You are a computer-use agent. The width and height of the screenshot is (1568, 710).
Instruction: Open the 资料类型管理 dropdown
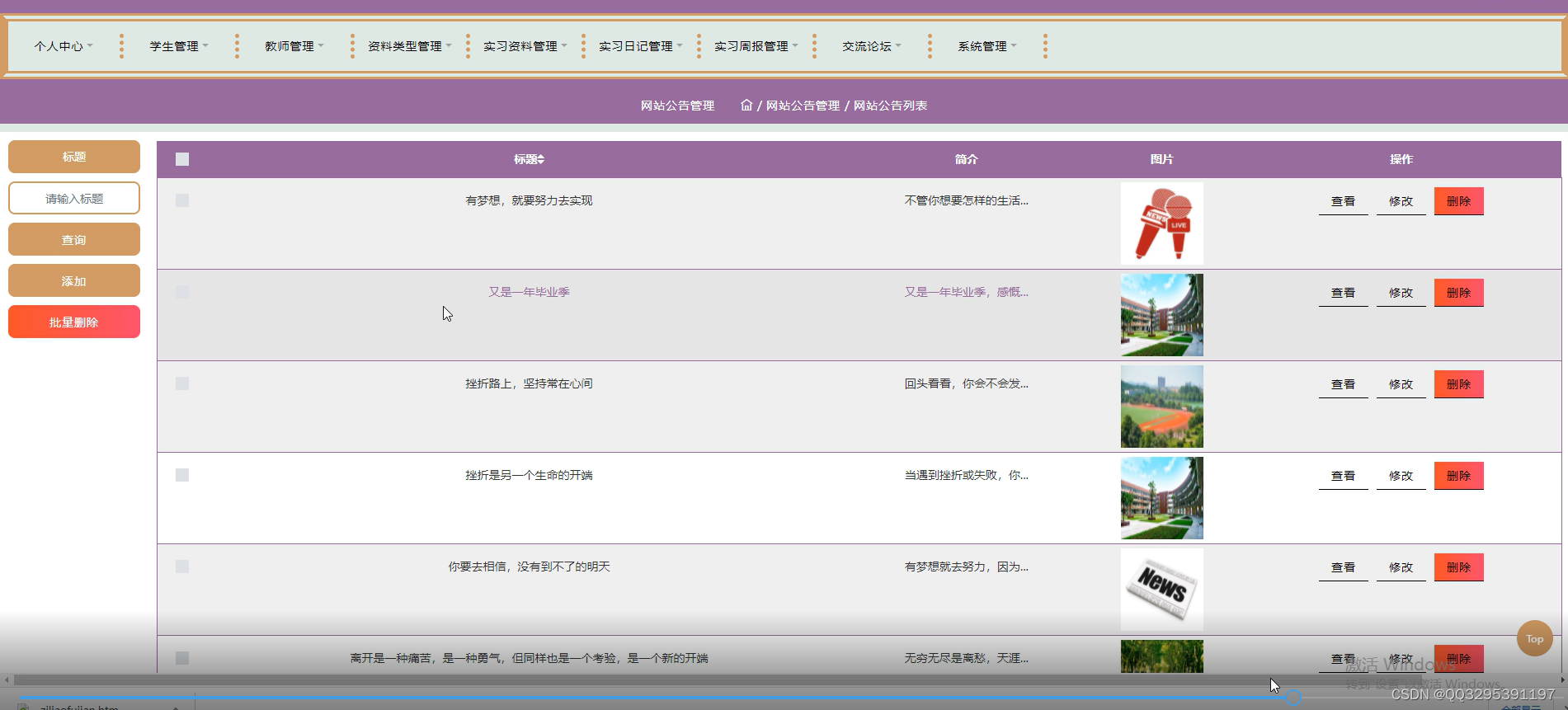(410, 46)
